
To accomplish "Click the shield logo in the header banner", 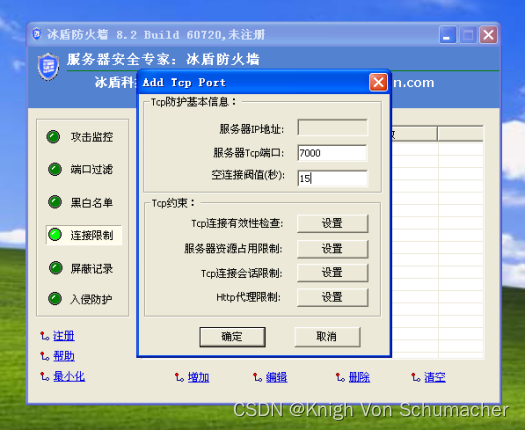I will click(x=49, y=67).
